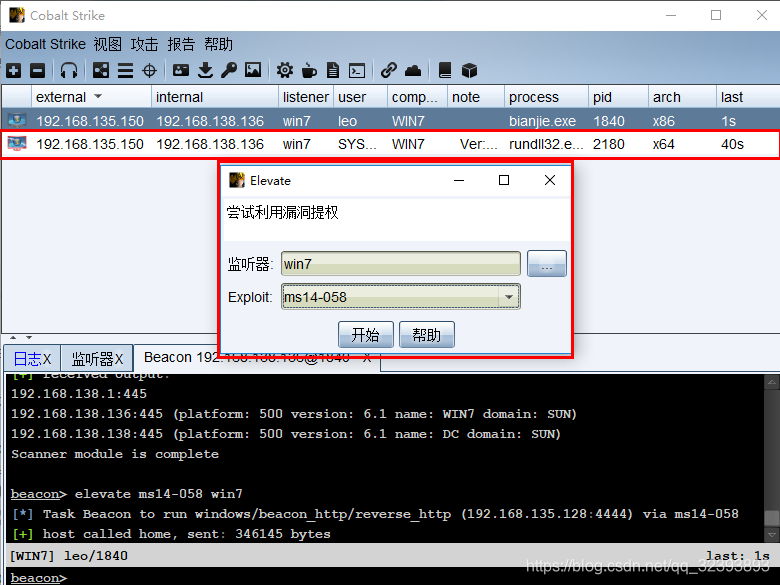Image resolution: width=780 pixels, height=585 pixels.
Task: Open downloaded files arrow icon
Action: coord(205,71)
